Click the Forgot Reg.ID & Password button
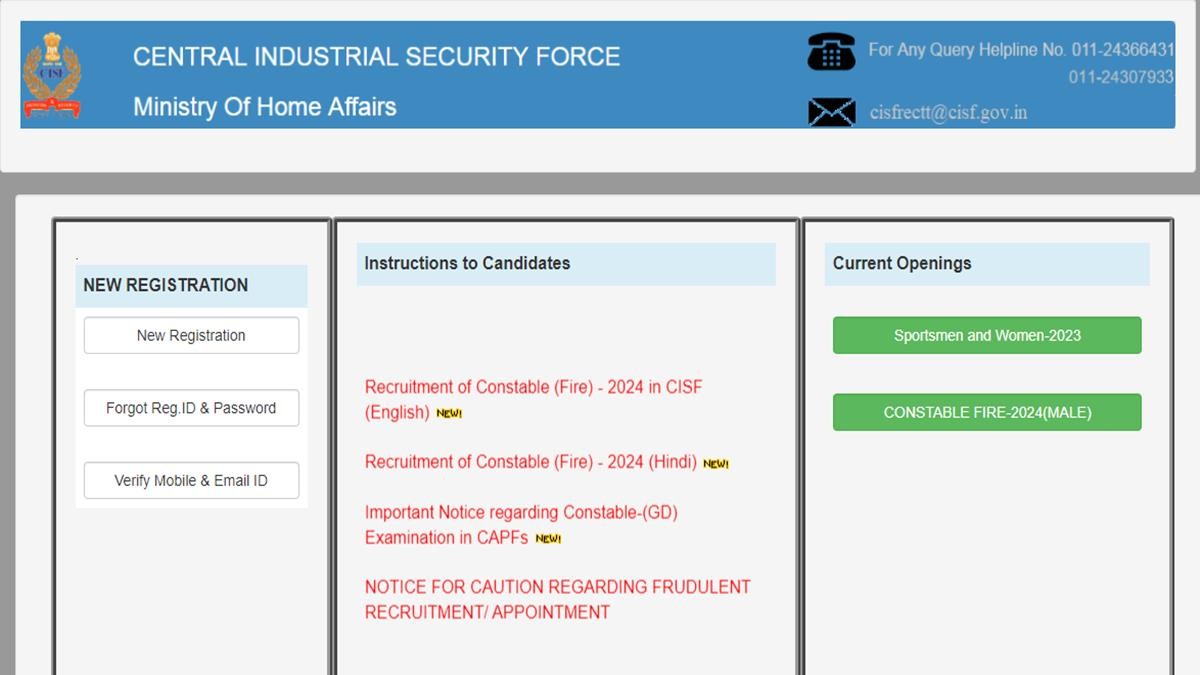Screen dimensions: 1200x675 (191, 408)
